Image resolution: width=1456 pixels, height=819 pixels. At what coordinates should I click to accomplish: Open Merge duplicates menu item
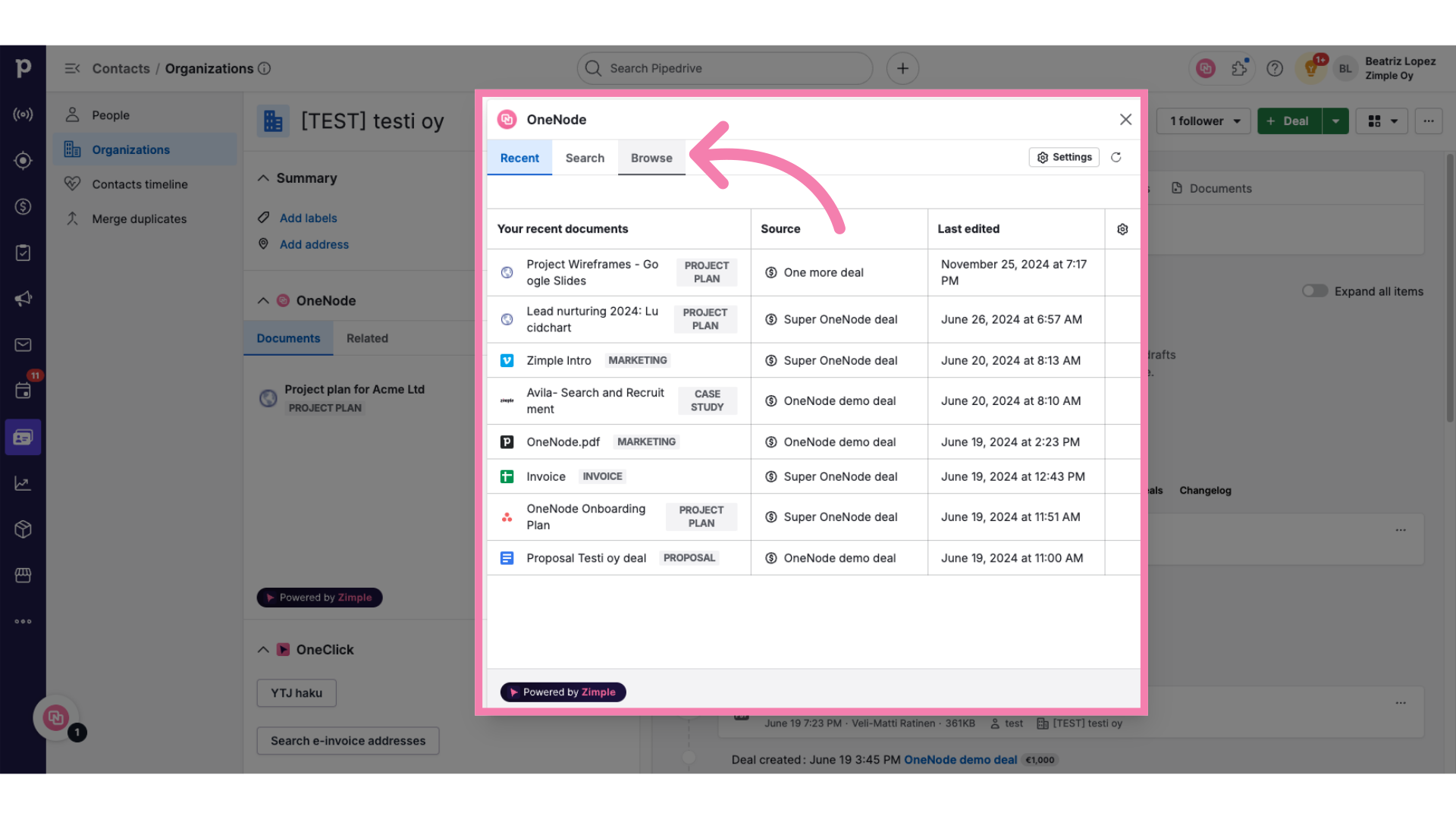click(144, 219)
